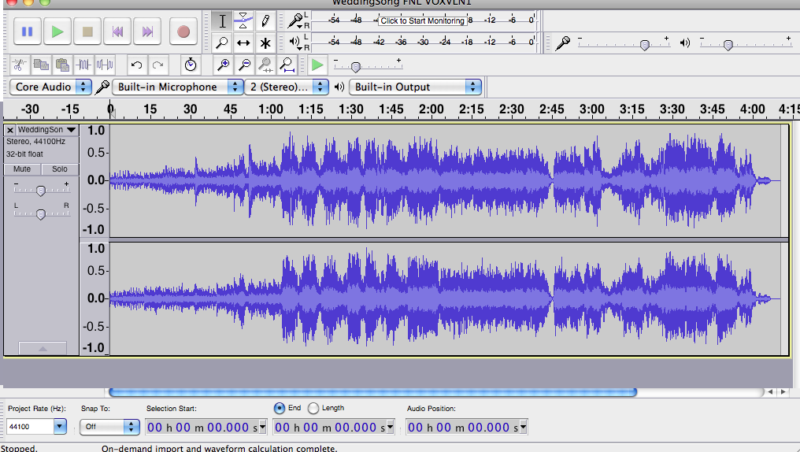Viewport: 800px width, 452px height.
Task: Click the Fit Project zoom icon
Action: [287, 65]
